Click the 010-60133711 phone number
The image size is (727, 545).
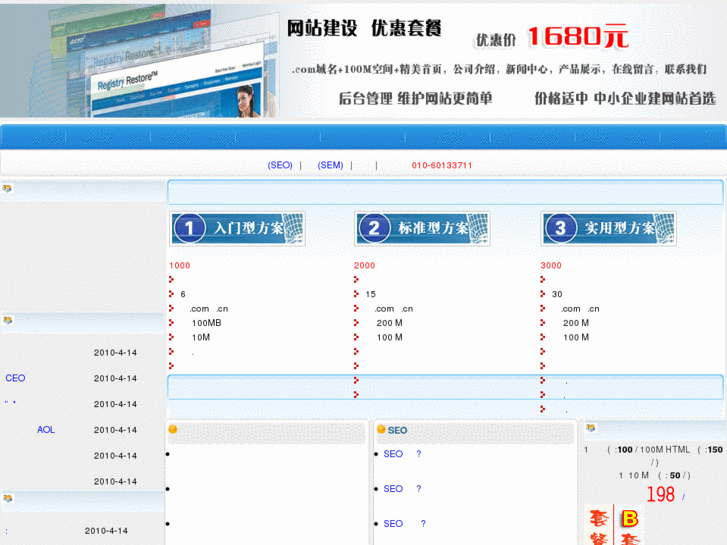pos(442,166)
